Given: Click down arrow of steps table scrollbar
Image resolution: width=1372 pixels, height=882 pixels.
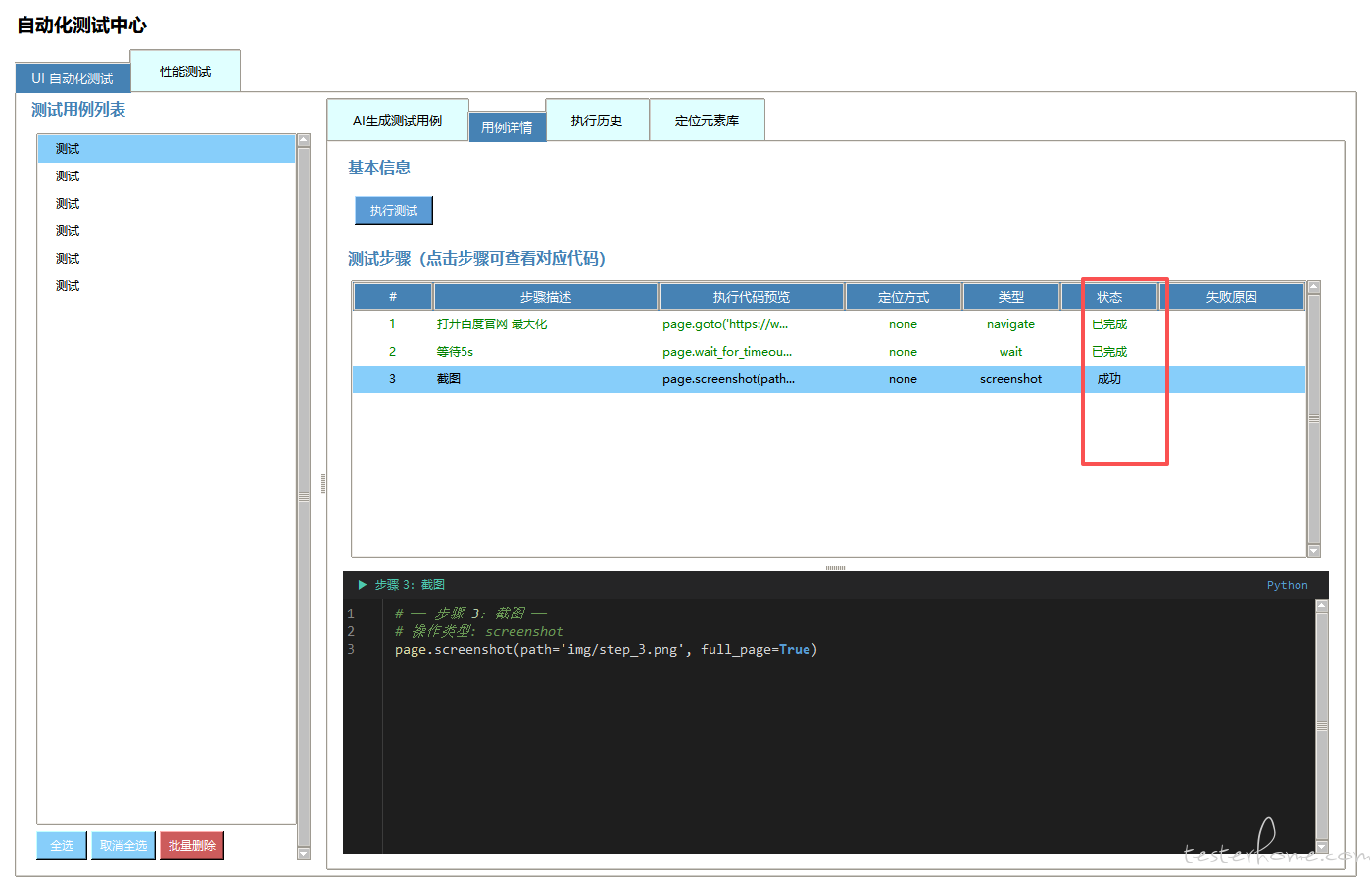Looking at the screenshot, I should pos(1314,551).
